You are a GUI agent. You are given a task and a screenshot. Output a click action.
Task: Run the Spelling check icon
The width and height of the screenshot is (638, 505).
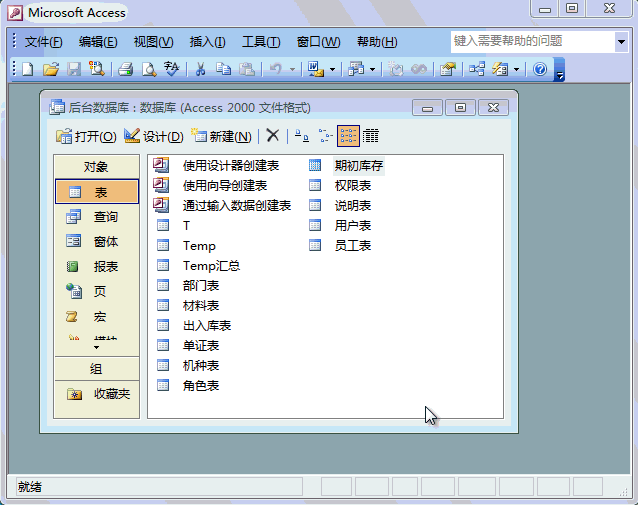(171, 69)
